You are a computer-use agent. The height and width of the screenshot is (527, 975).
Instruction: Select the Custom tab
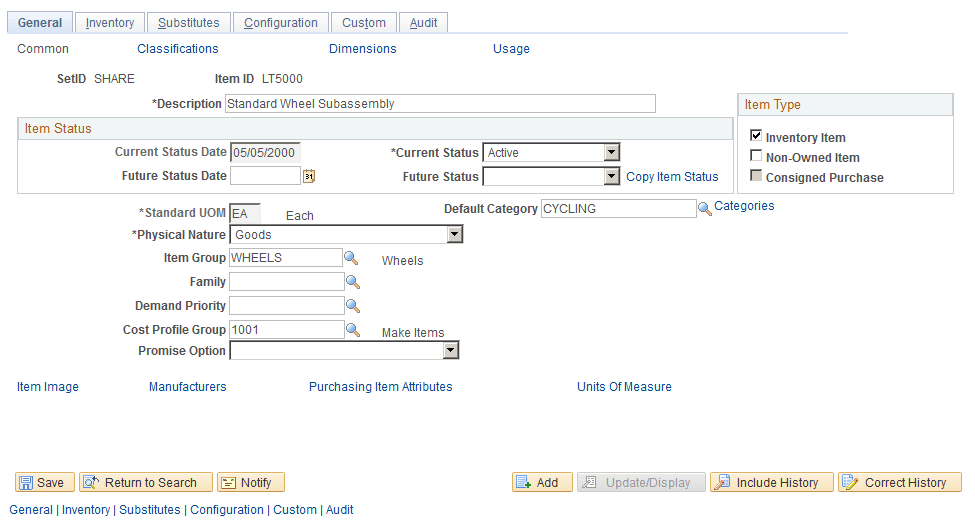pos(364,22)
